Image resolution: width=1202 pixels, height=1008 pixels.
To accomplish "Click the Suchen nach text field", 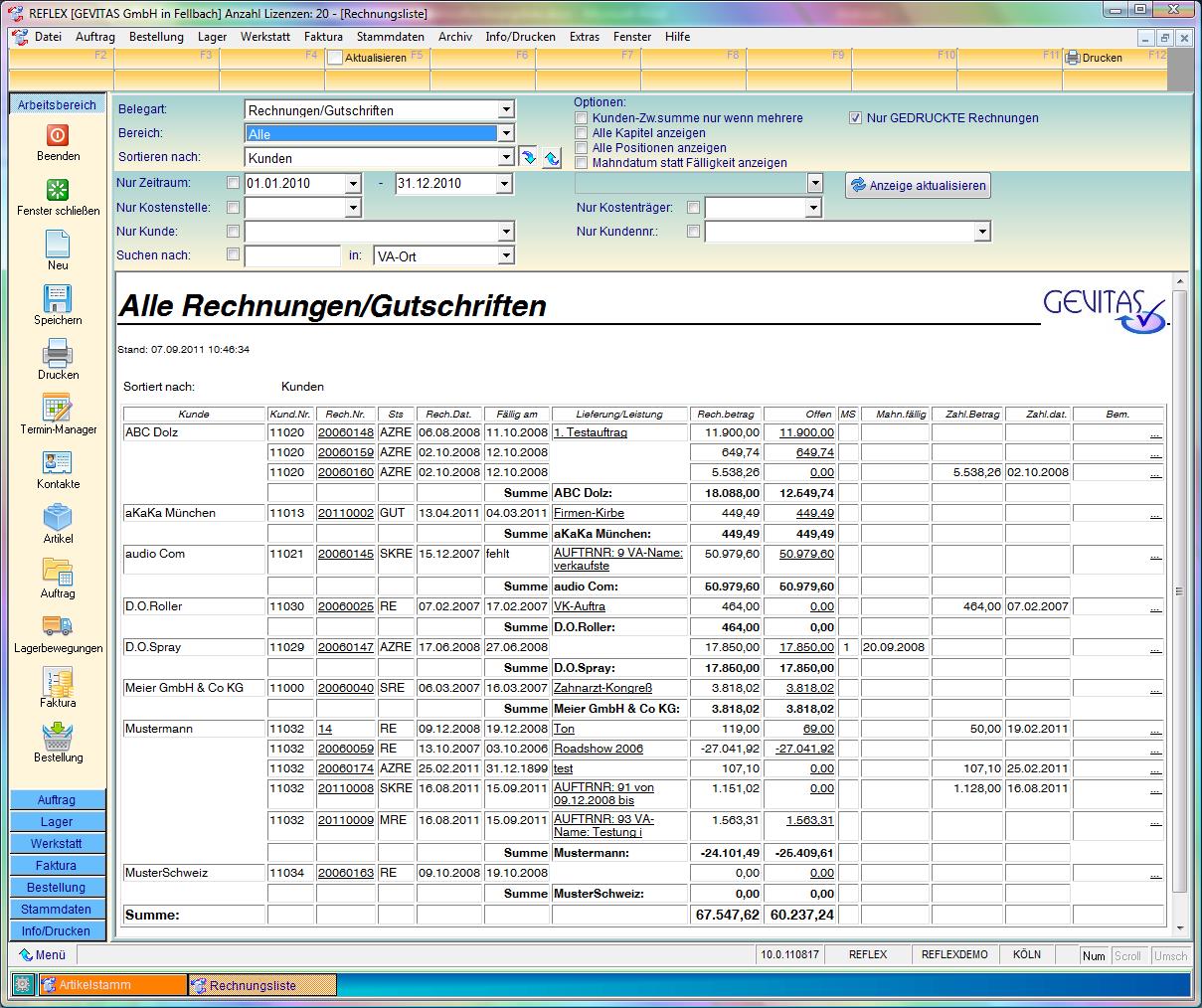I will [x=293, y=255].
